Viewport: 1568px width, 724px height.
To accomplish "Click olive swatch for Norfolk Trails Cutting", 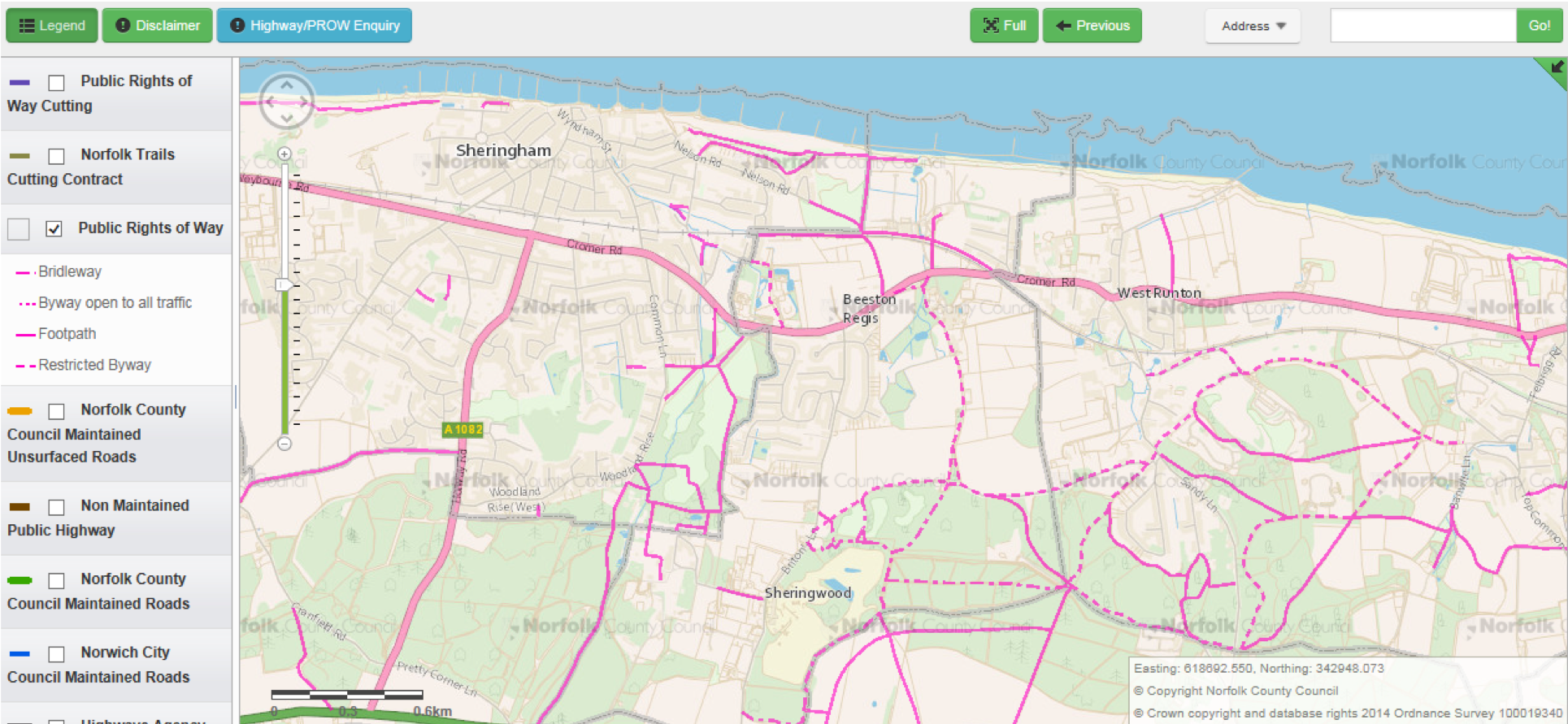I will click(x=20, y=155).
